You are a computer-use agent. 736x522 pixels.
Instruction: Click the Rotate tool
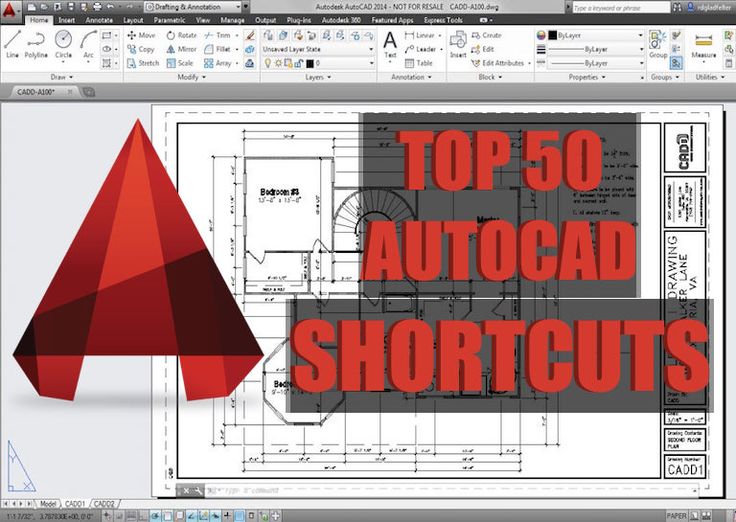point(182,35)
